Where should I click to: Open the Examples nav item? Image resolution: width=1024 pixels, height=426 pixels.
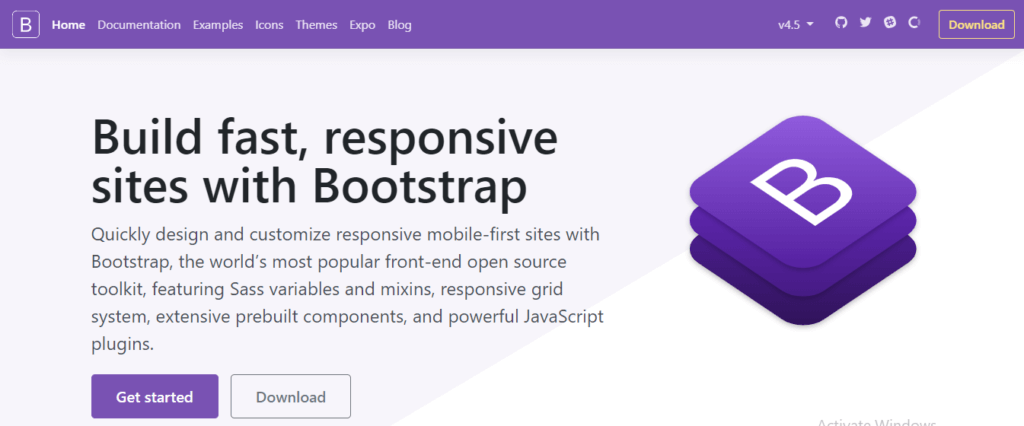[218, 25]
